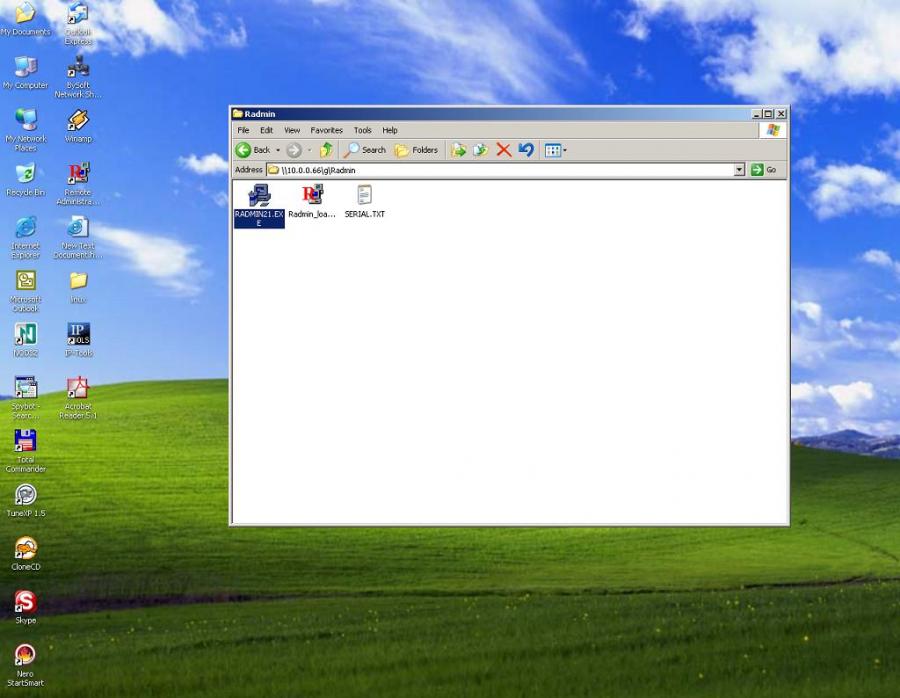Click the Move To folder toolbar icon

tap(458, 150)
